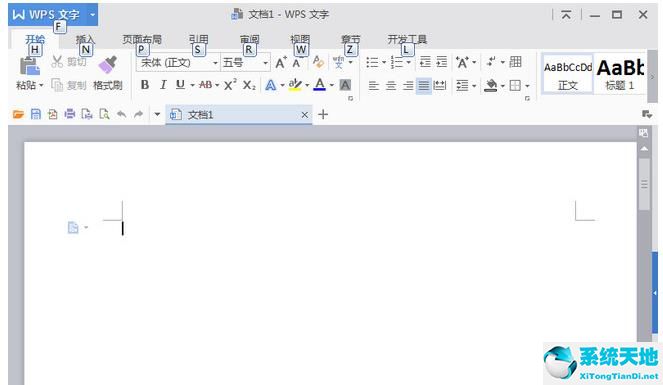Open the highlight color dropdown arrow
Image resolution: width=663 pixels, height=385 pixels.
(307, 85)
